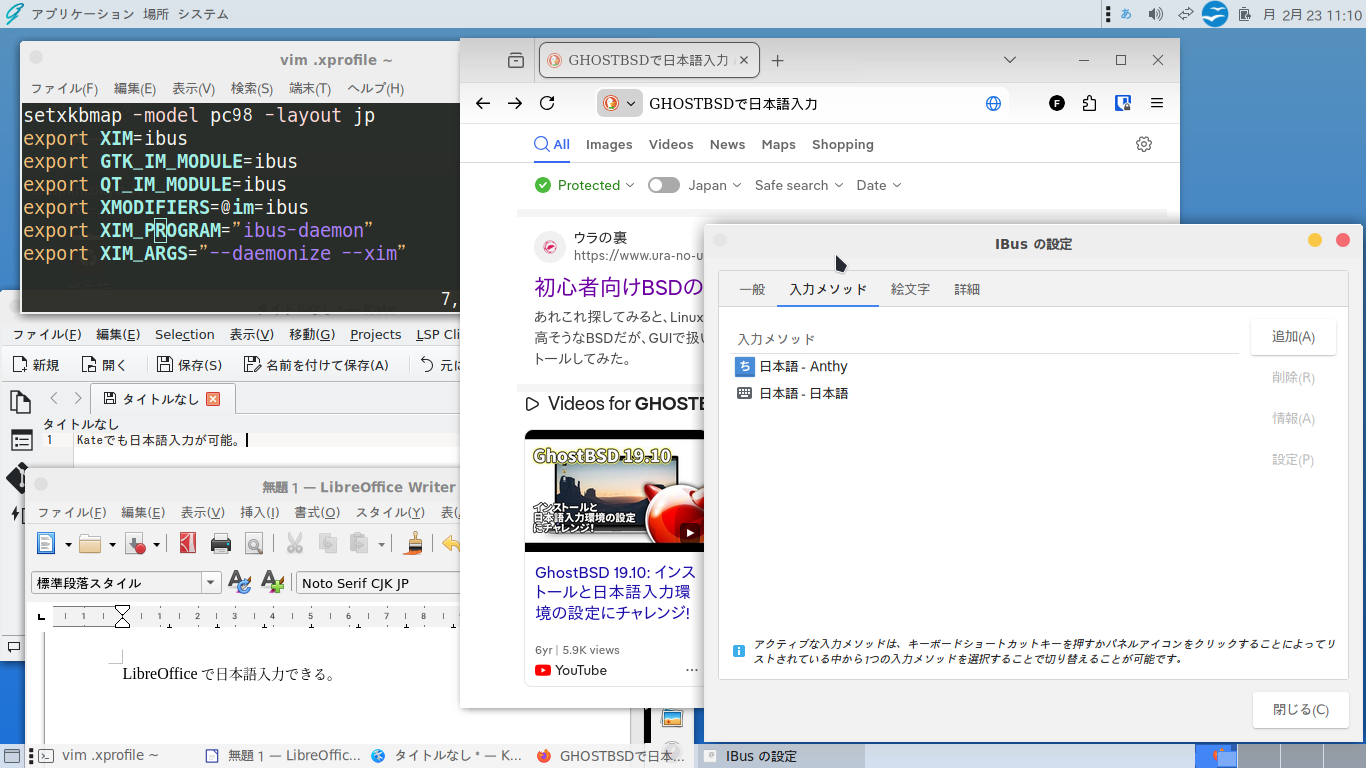Click the browser reload button

point(547,103)
